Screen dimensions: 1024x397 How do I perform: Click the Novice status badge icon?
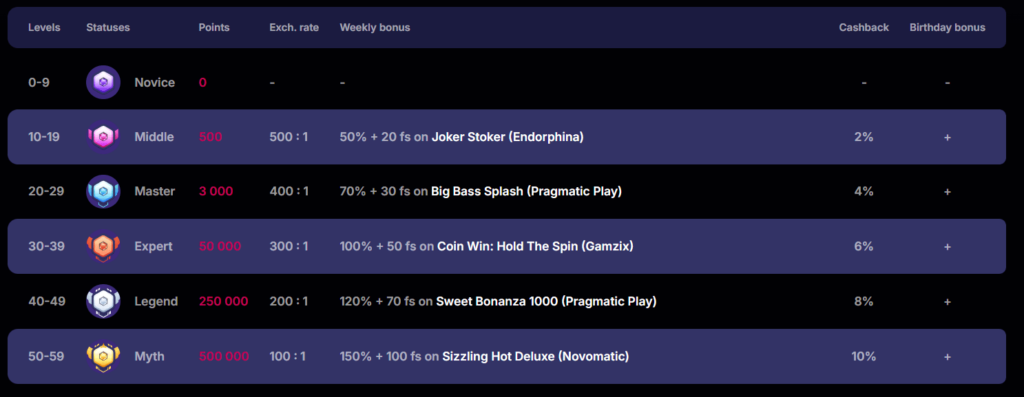pos(103,82)
